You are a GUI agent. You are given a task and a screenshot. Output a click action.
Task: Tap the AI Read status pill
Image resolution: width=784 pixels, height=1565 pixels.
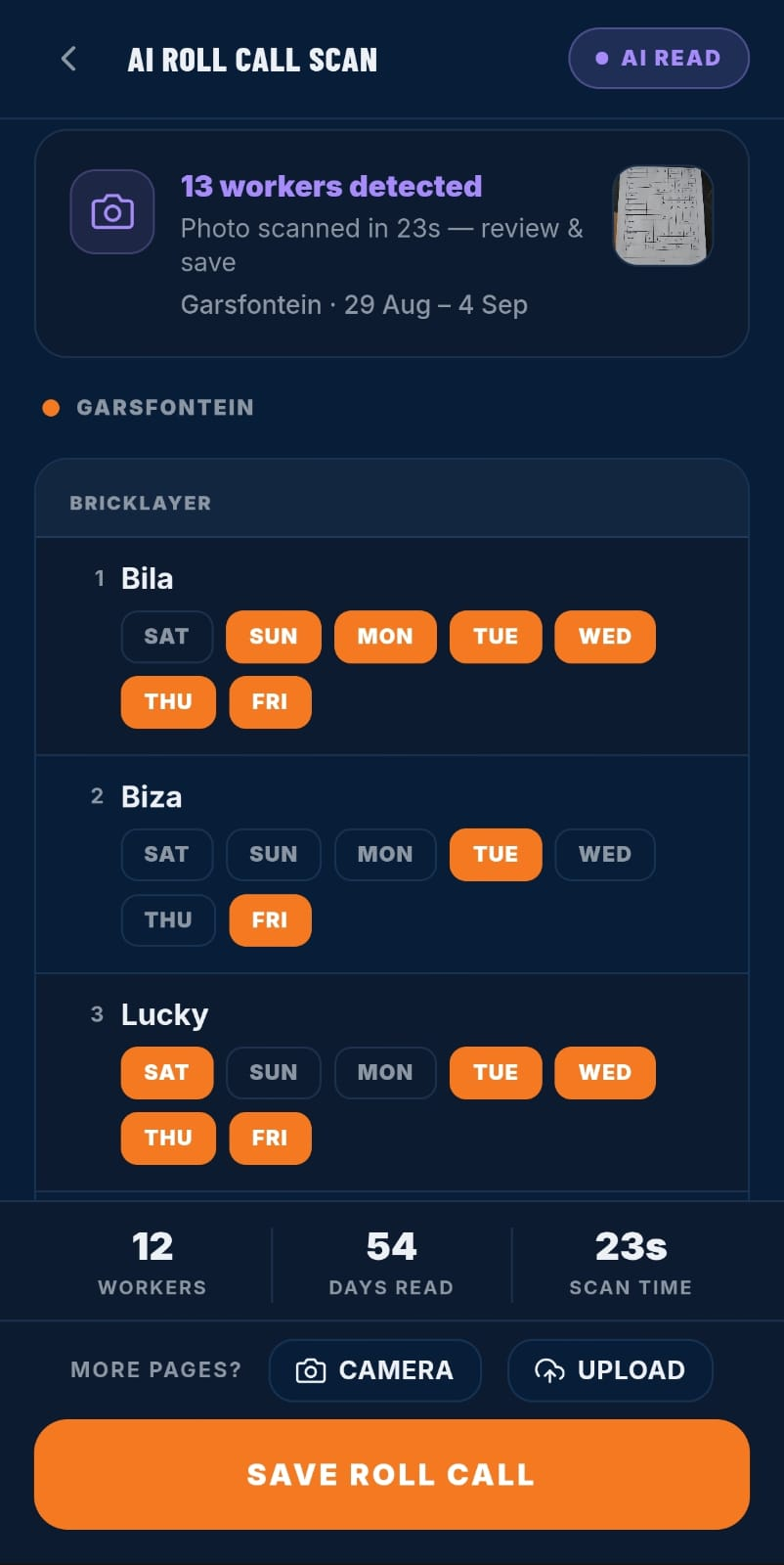659,59
